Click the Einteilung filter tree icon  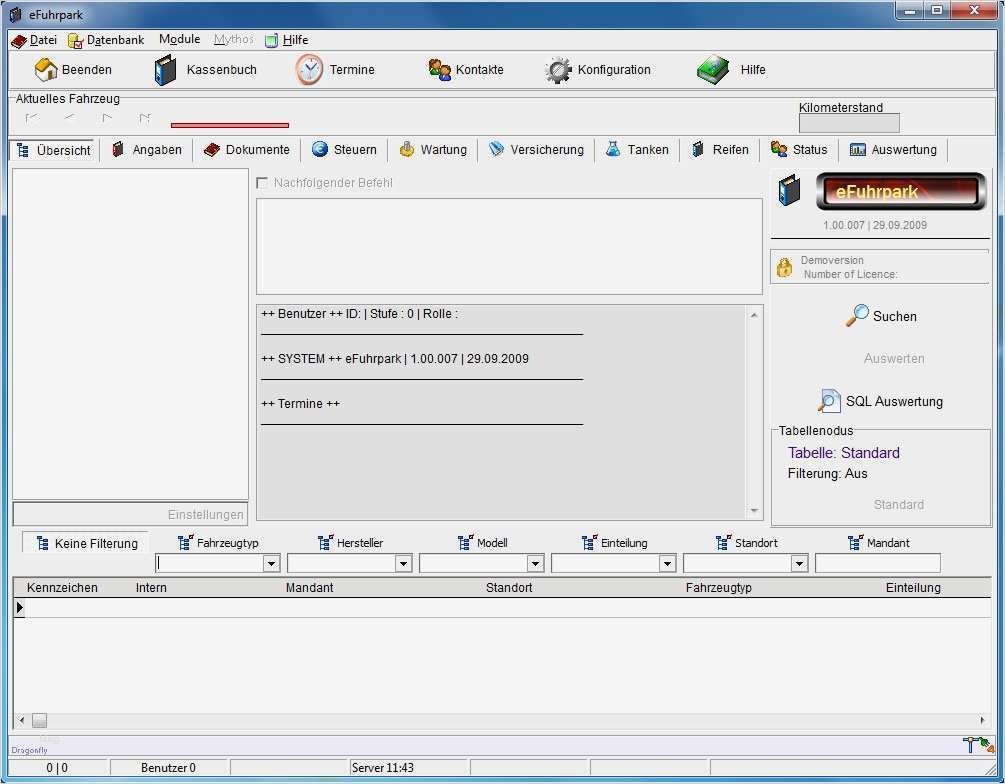tap(589, 542)
